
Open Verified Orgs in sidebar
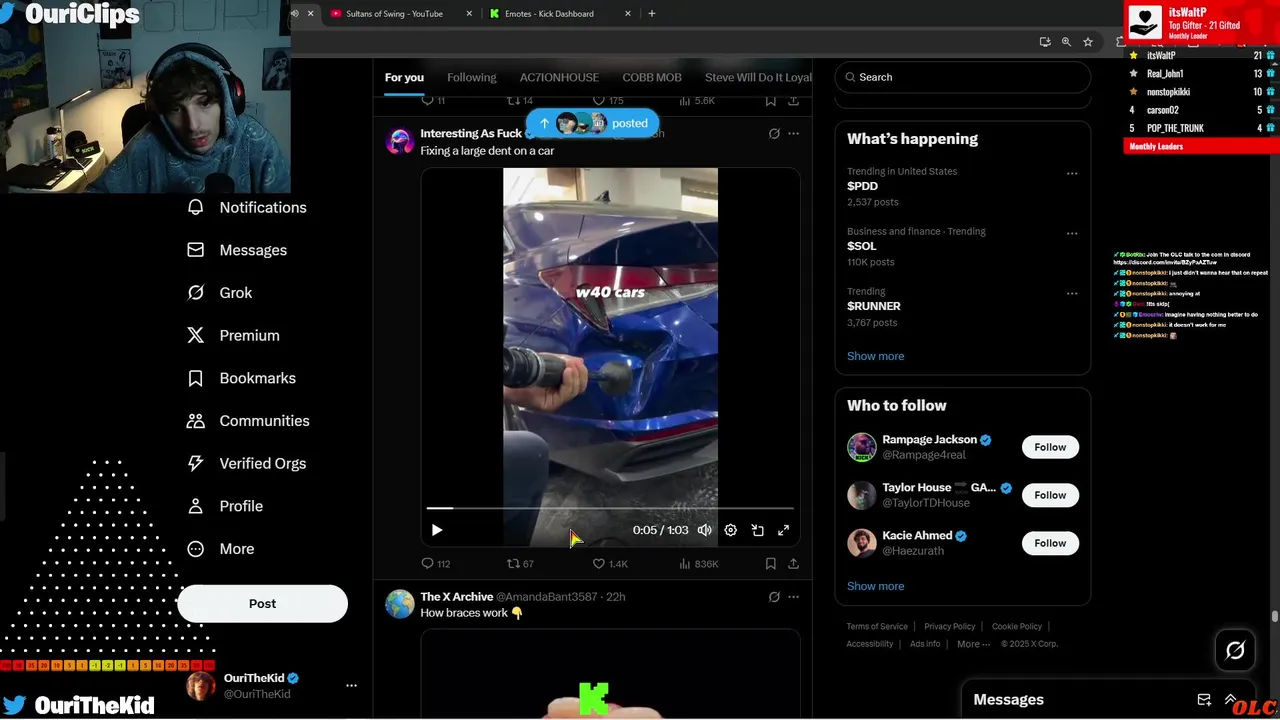247,464
